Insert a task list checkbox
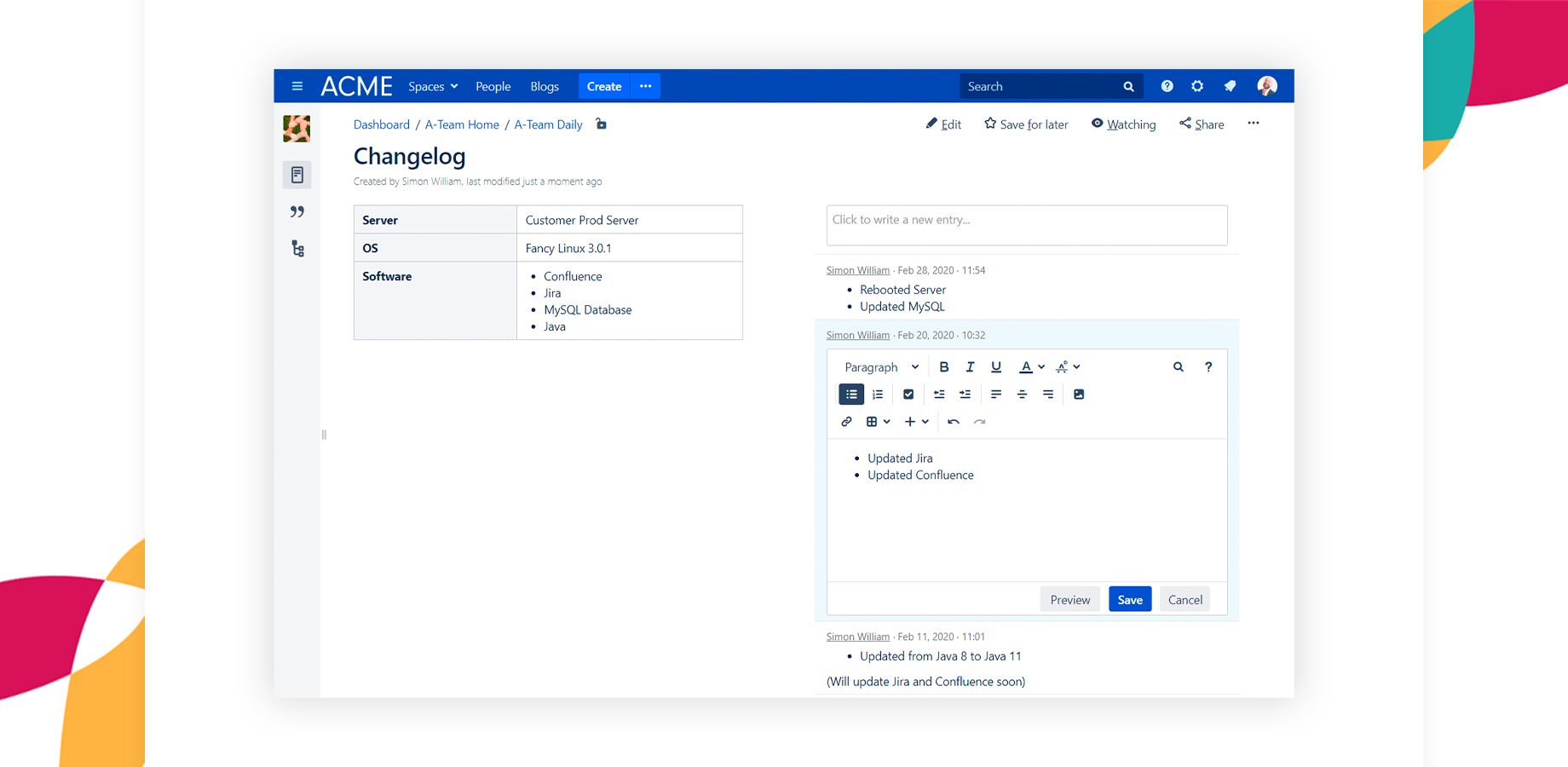 [908, 395]
